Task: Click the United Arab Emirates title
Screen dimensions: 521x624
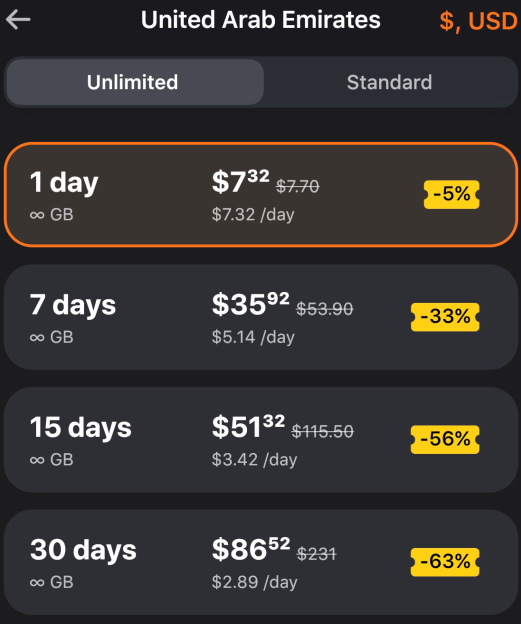Action: (261, 20)
